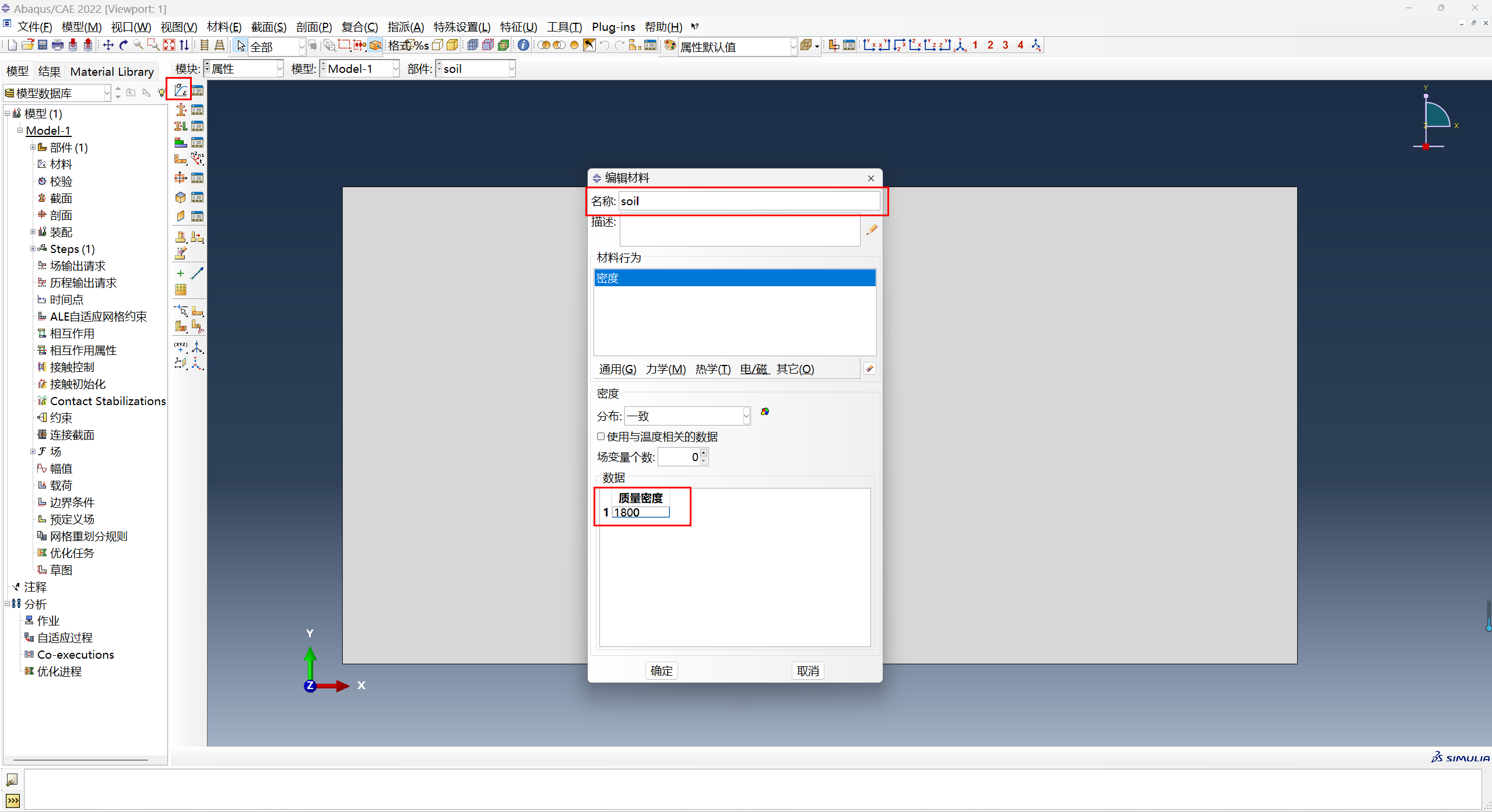Click the Query information icon
Viewport: 1492px width, 812px height.
click(x=524, y=45)
